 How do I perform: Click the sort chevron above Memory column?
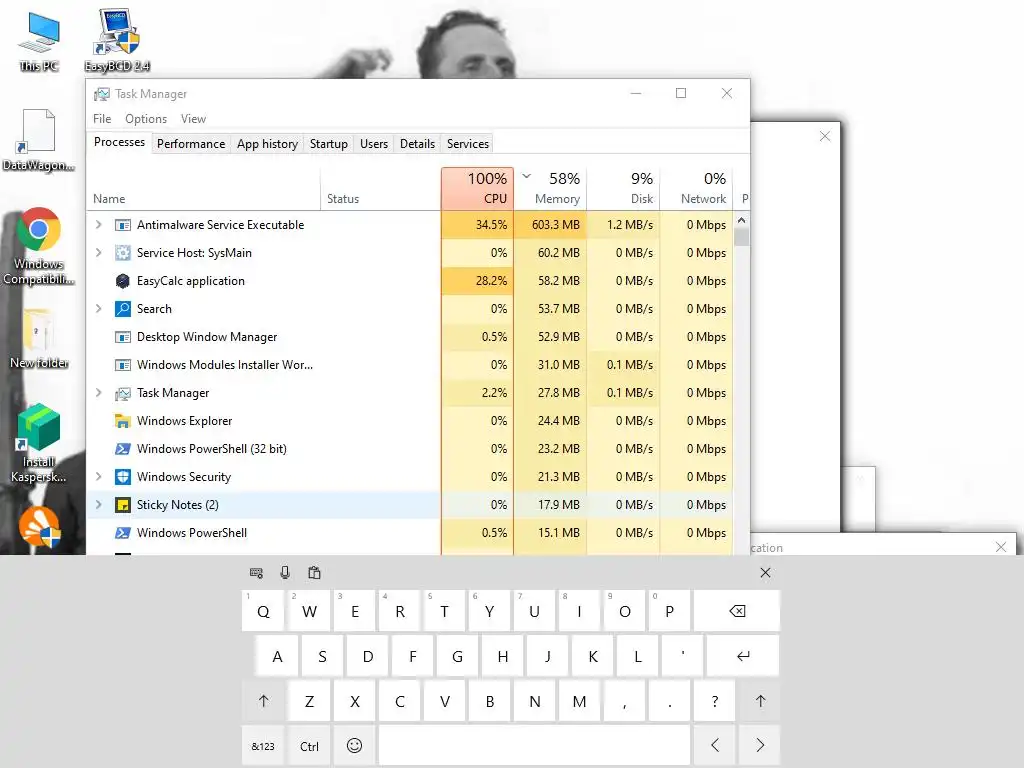(x=526, y=176)
